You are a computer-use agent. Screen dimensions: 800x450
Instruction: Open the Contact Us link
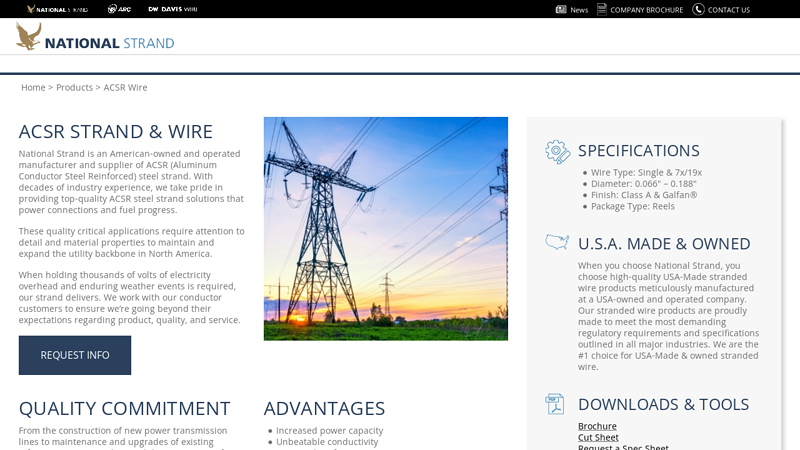click(729, 10)
